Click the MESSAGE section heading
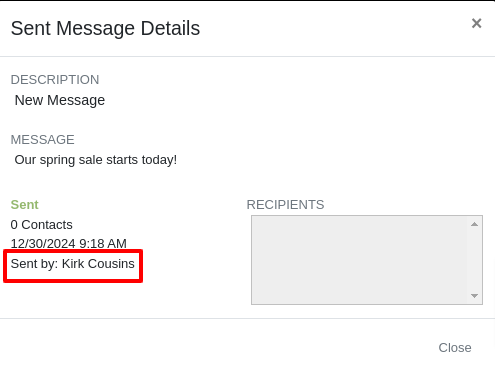 (42, 140)
